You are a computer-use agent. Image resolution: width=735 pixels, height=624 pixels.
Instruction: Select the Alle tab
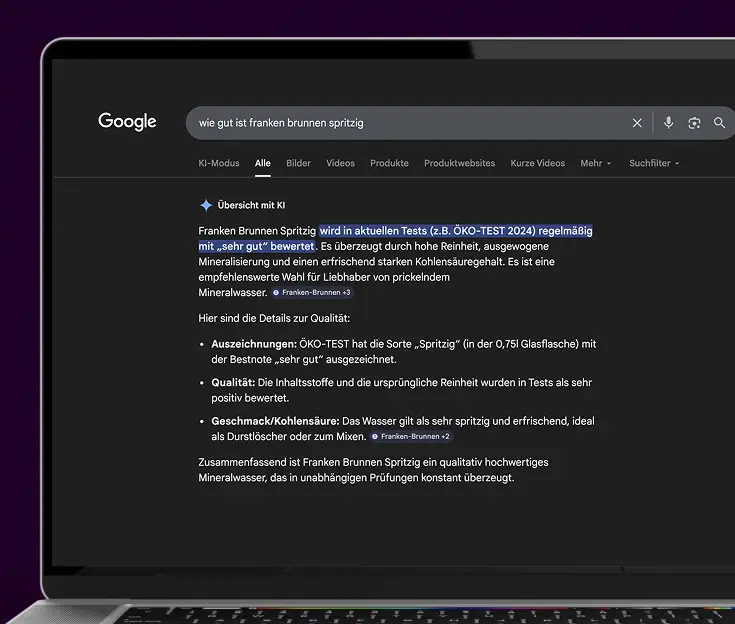coord(262,163)
